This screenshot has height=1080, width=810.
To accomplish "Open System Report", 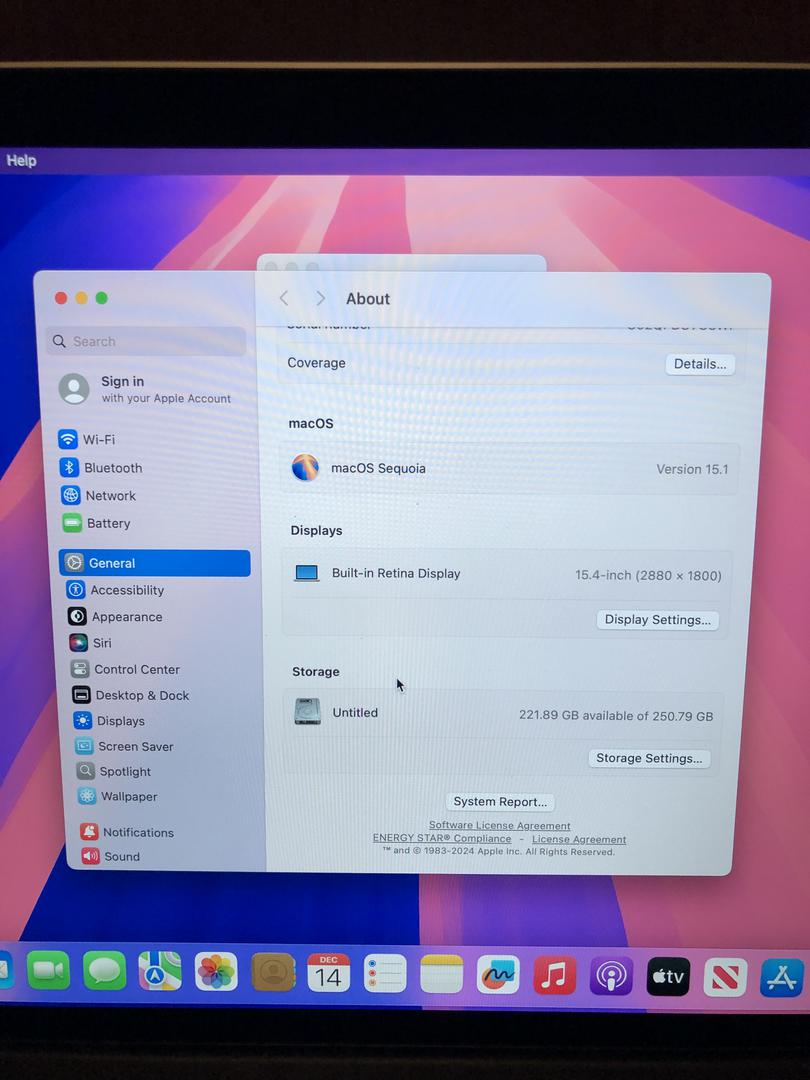I will click(x=500, y=802).
